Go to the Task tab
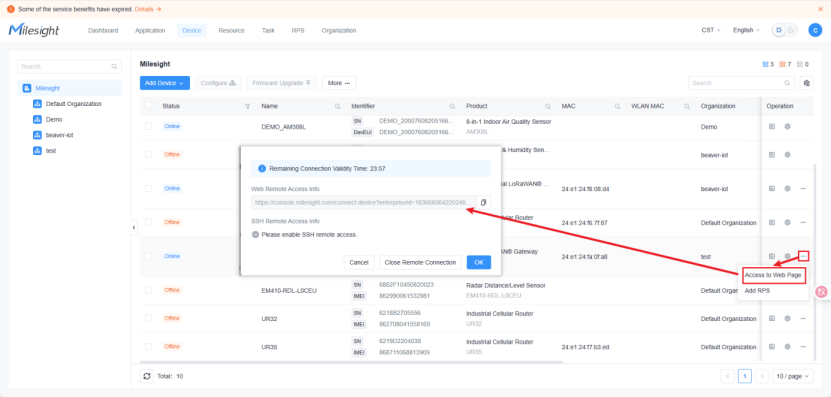The width and height of the screenshot is (831, 397). 268,30
